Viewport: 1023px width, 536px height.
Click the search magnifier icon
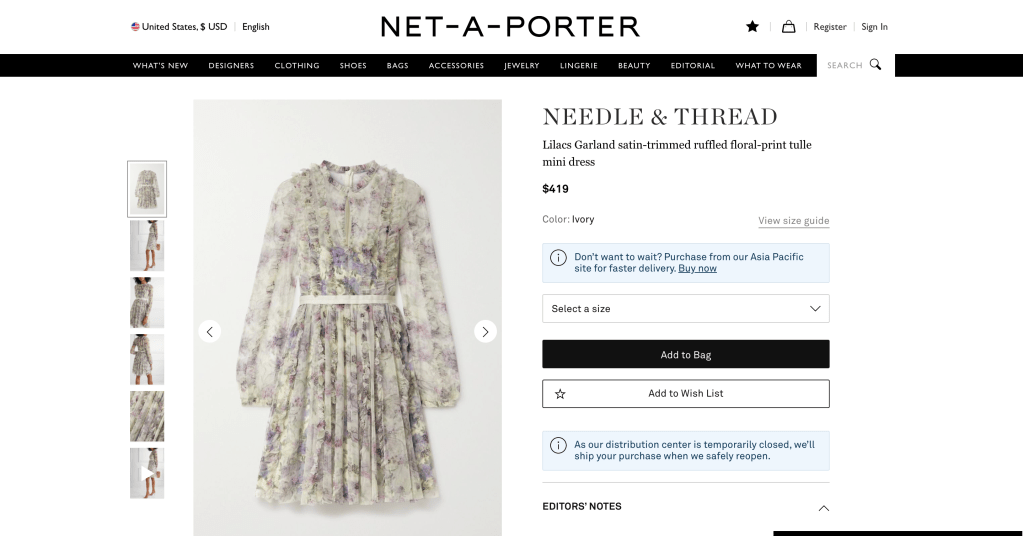click(875, 65)
